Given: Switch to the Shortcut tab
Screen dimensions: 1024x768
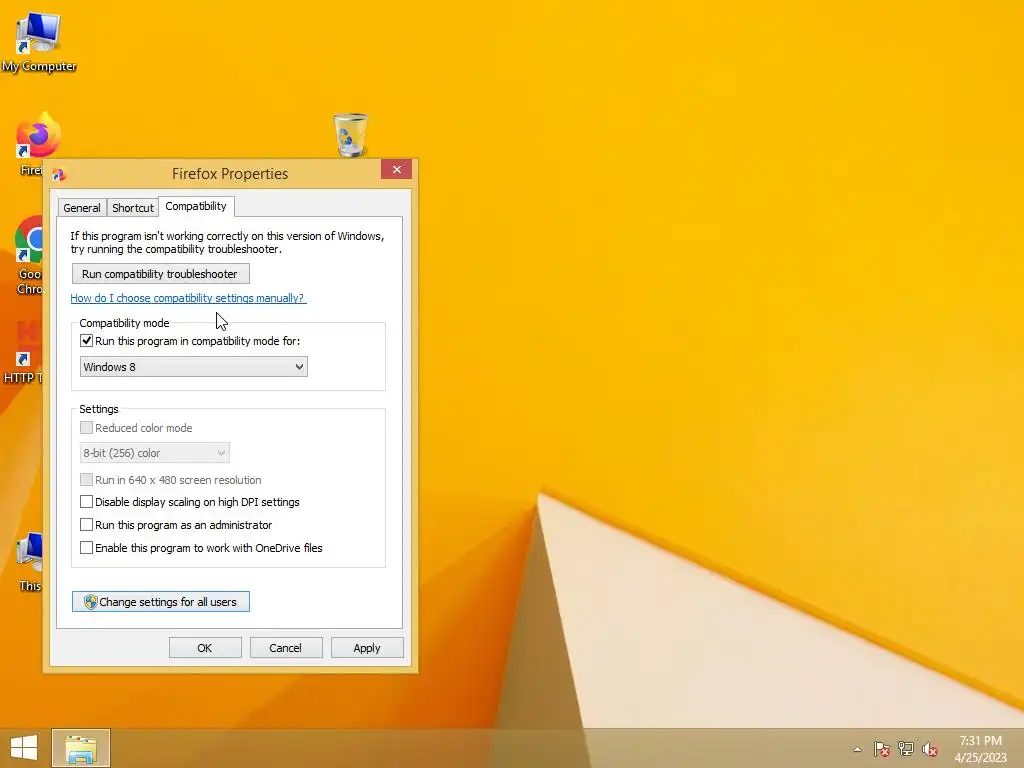Looking at the screenshot, I should [x=133, y=208].
